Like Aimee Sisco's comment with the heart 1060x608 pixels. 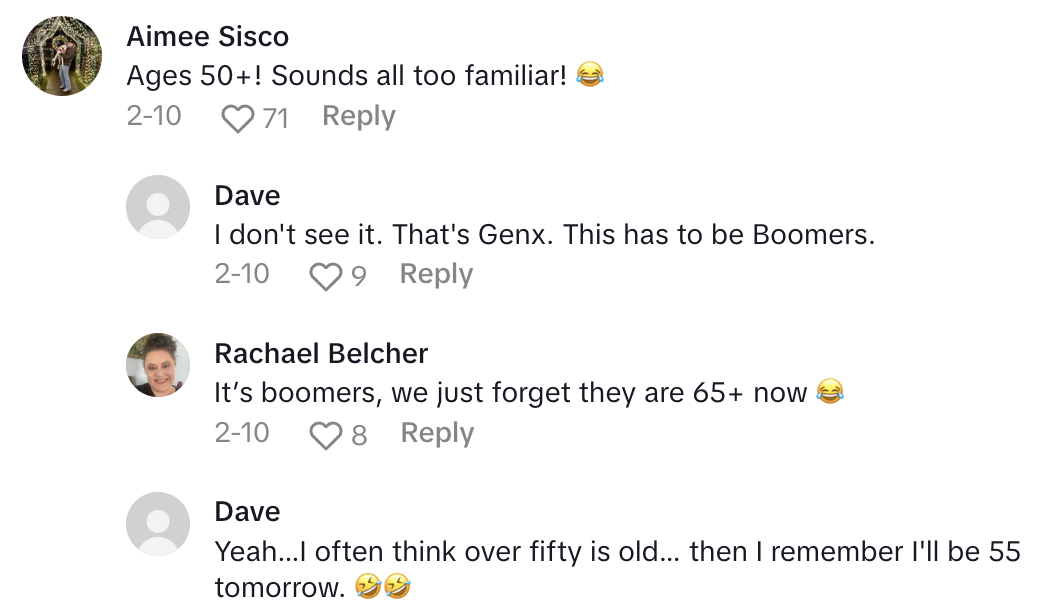pos(235,117)
